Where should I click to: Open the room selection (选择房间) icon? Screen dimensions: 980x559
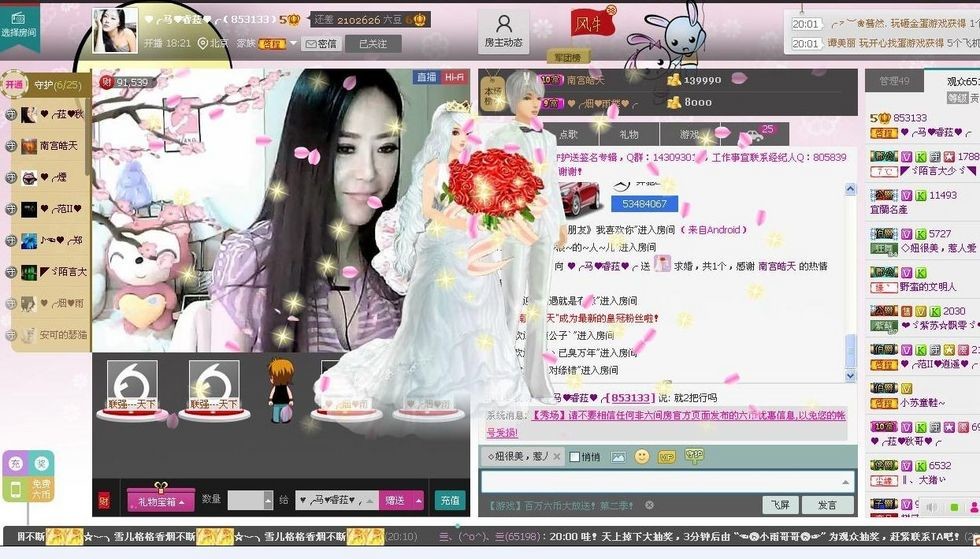pos(19,26)
